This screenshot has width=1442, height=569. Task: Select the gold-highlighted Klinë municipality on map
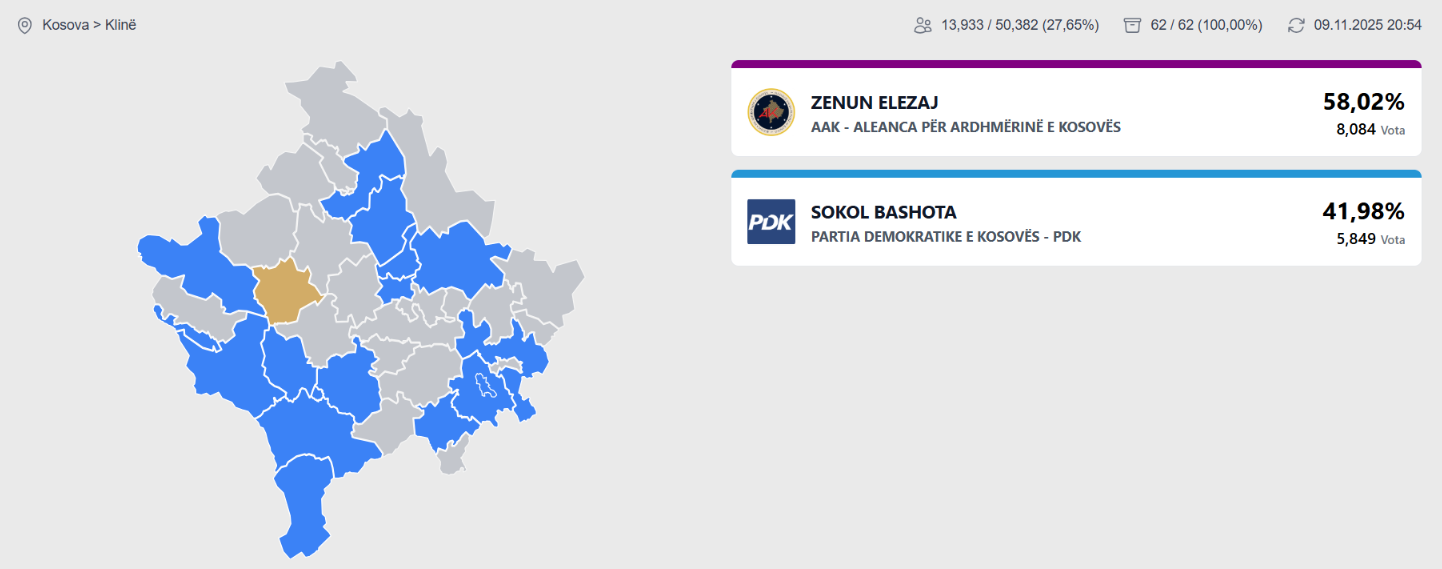[287, 292]
